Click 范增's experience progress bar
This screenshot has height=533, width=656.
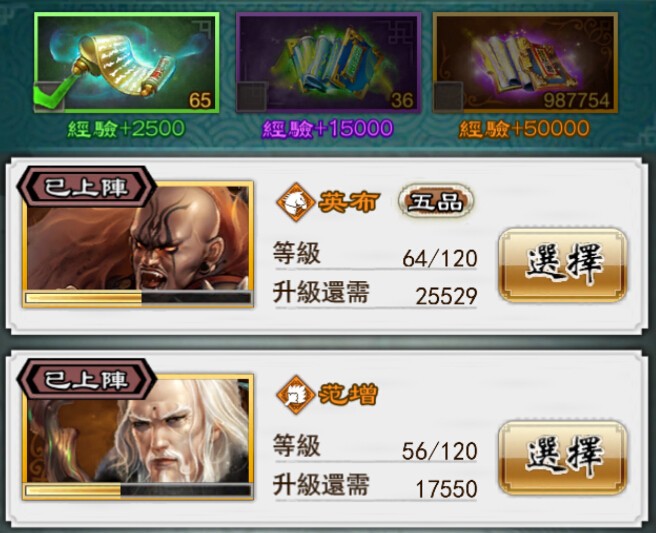138,490
